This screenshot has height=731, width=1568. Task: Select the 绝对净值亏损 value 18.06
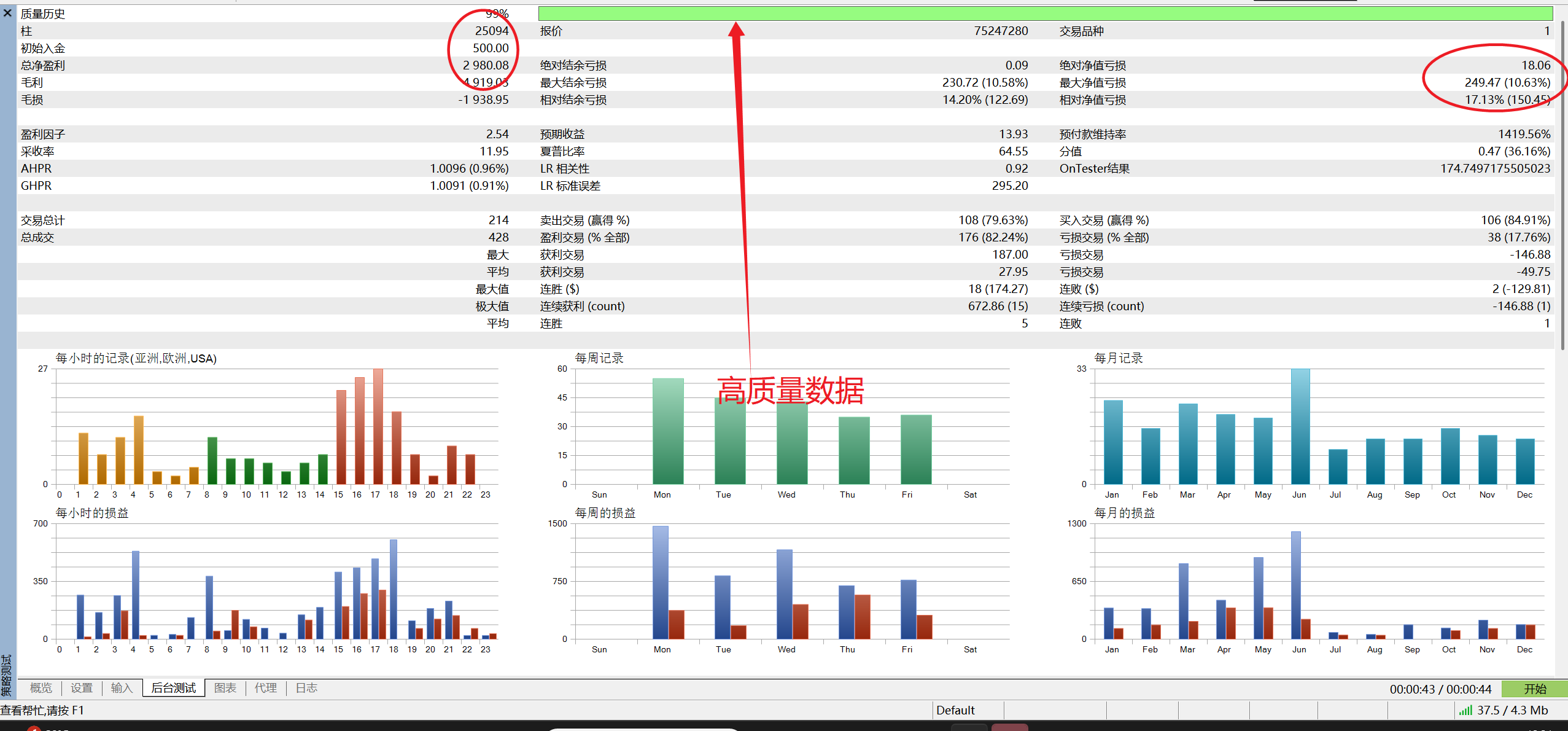1535,65
